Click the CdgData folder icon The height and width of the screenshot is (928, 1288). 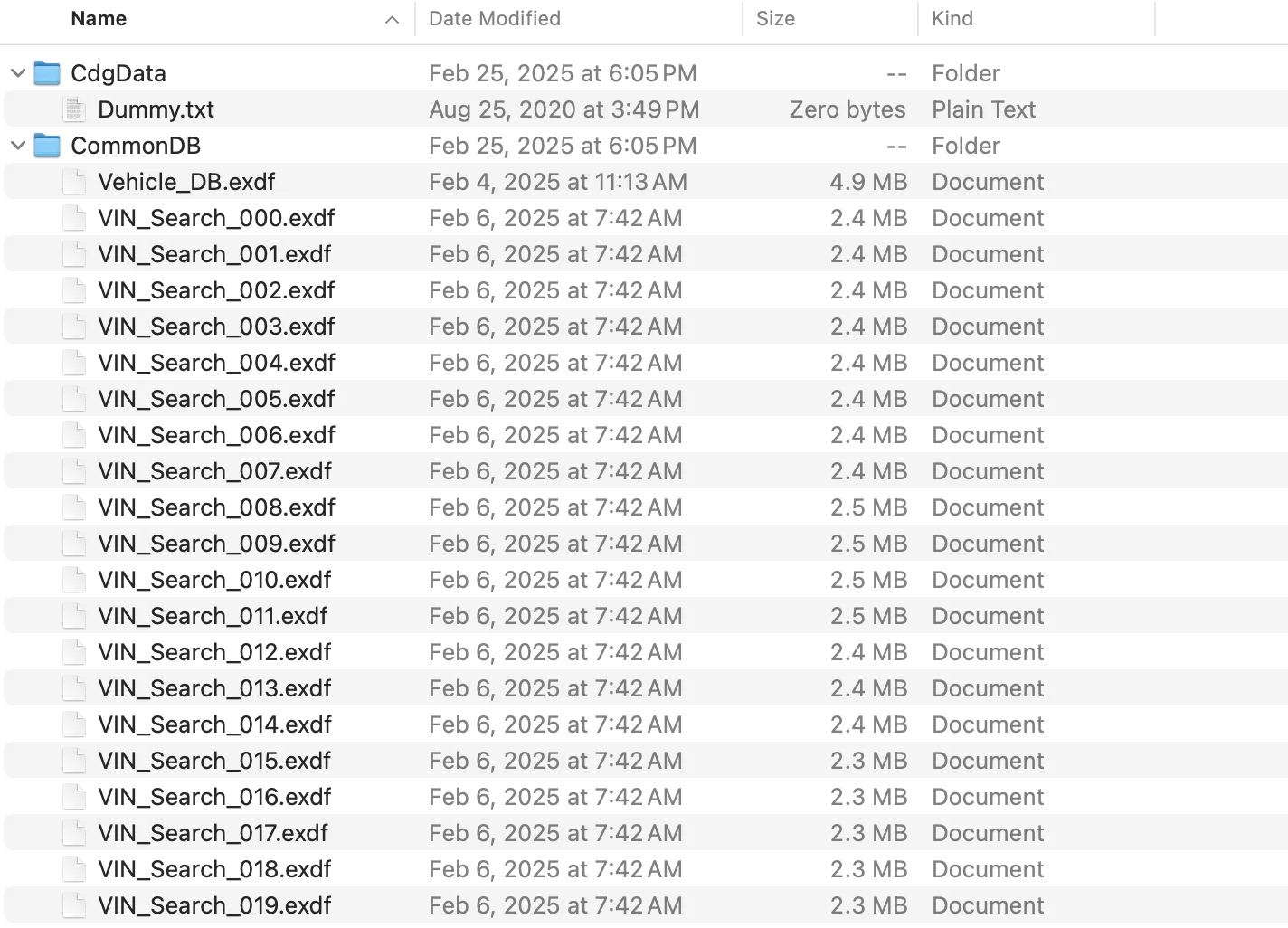click(x=45, y=72)
